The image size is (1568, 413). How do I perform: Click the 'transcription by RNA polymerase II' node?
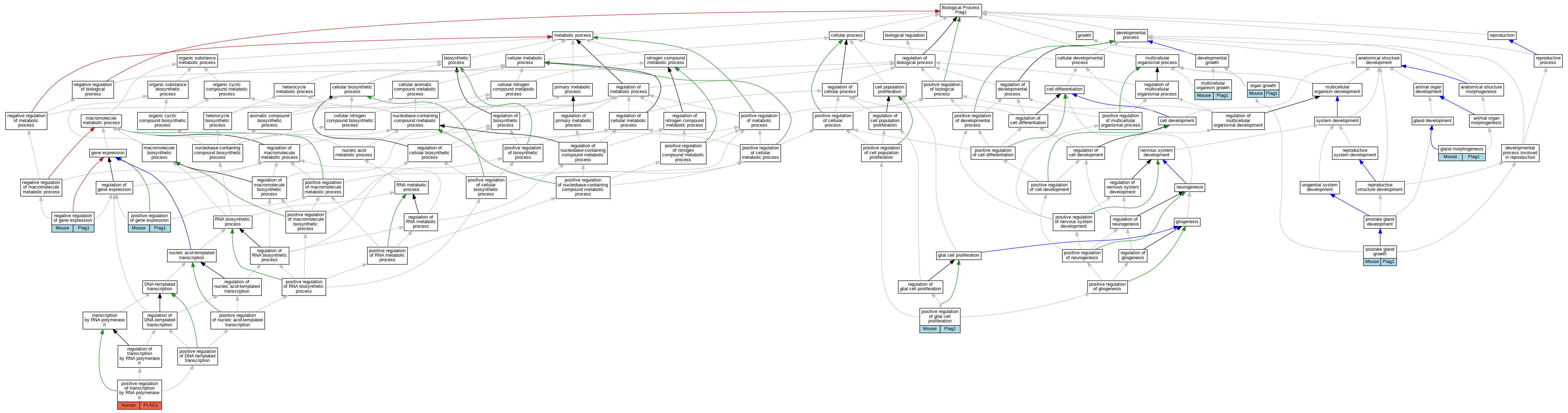click(105, 320)
